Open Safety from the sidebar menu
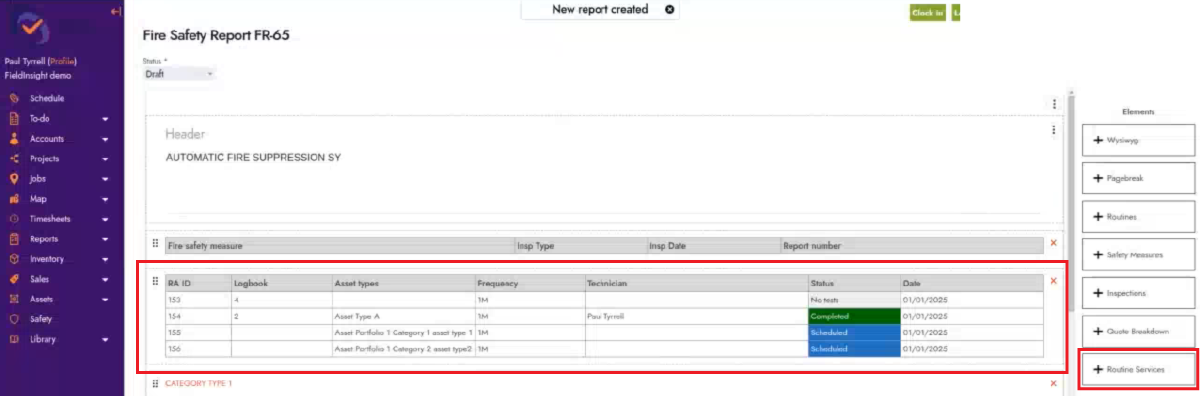 click(41, 319)
